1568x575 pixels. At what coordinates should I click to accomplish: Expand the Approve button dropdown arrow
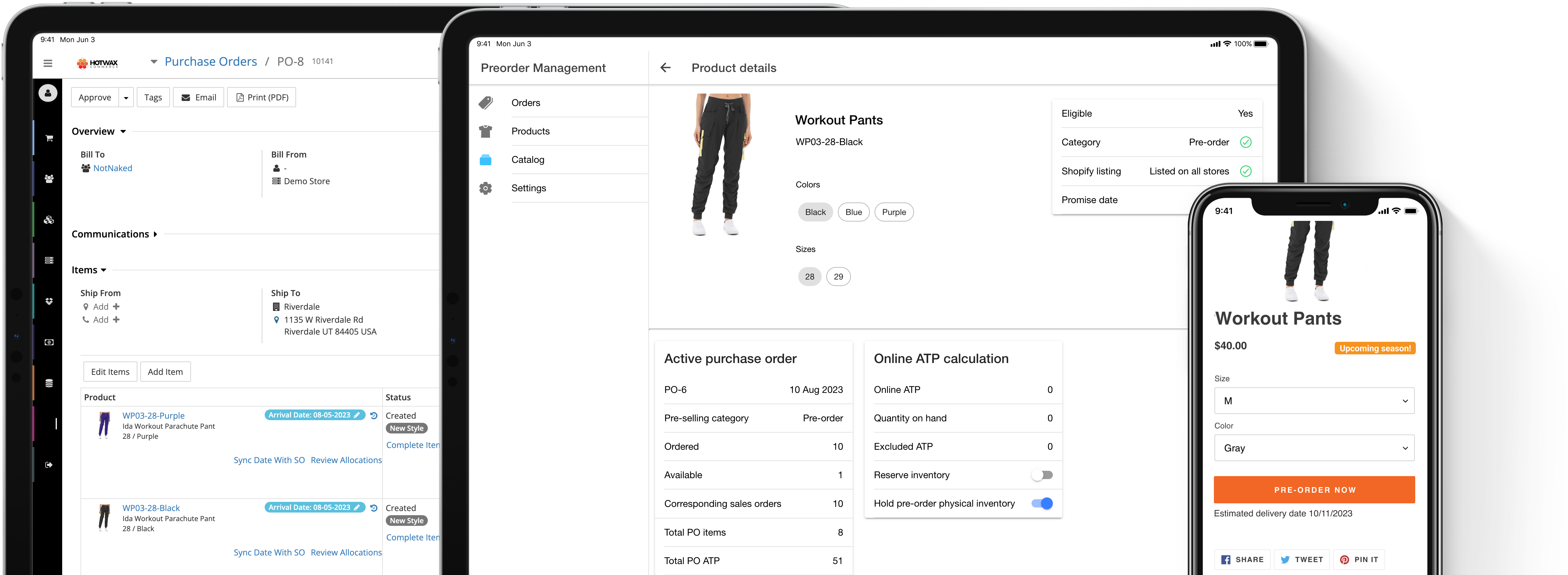[126, 97]
